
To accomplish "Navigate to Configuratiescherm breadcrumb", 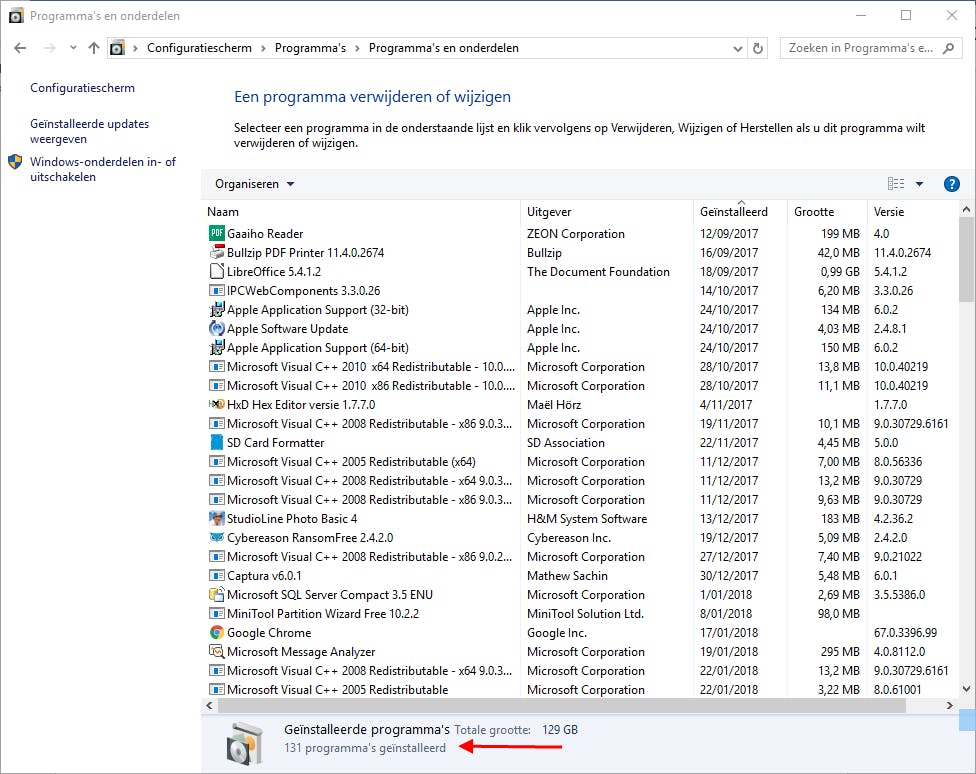I will (x=199, y=48).
